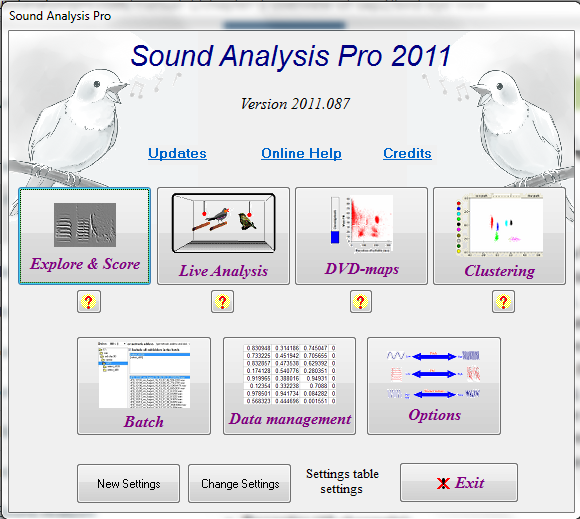Open the Batch processing module
Image resolution: width=580 pixels, height=519 pixels.
[x=144, y=386]
